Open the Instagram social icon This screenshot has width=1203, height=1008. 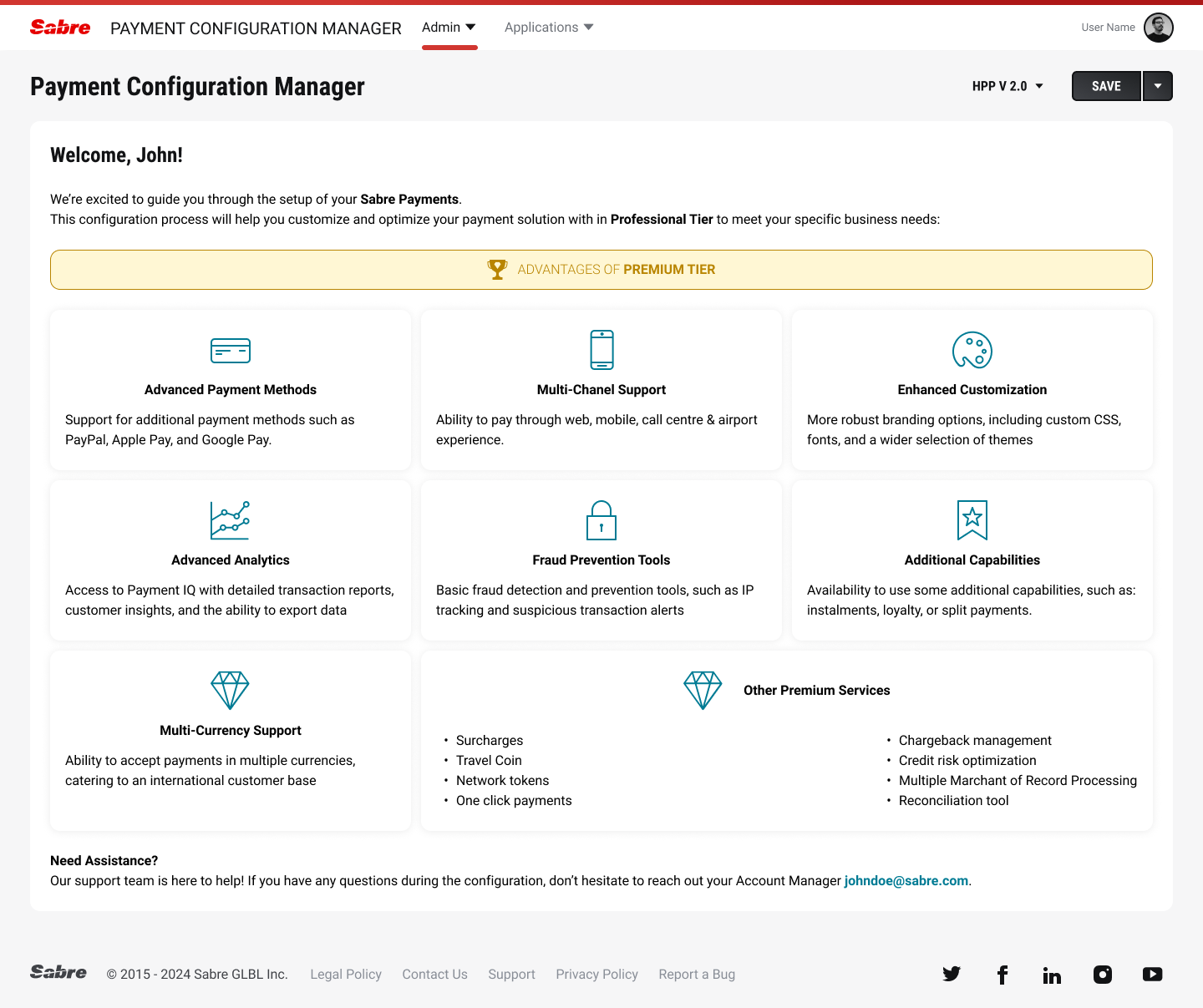pyautogui.click(x=1103, y=974)
